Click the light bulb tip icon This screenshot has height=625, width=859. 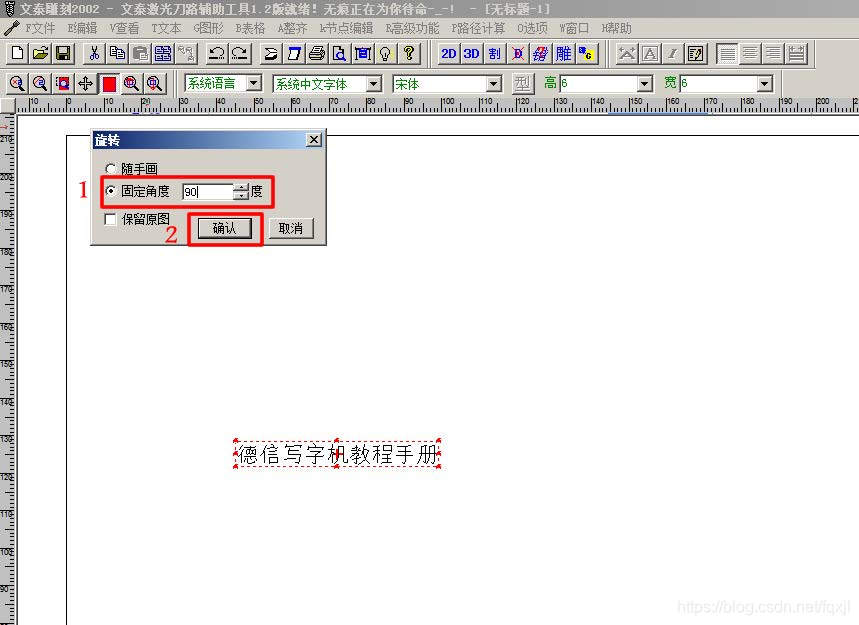tap(386, 54)
